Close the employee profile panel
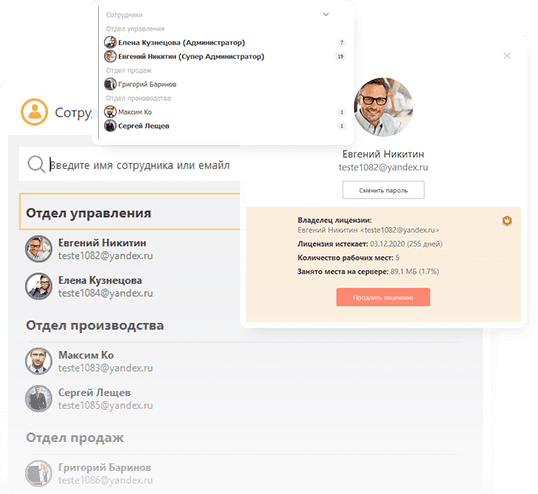This screenshot has height=494, width=538. coord(507,56)
